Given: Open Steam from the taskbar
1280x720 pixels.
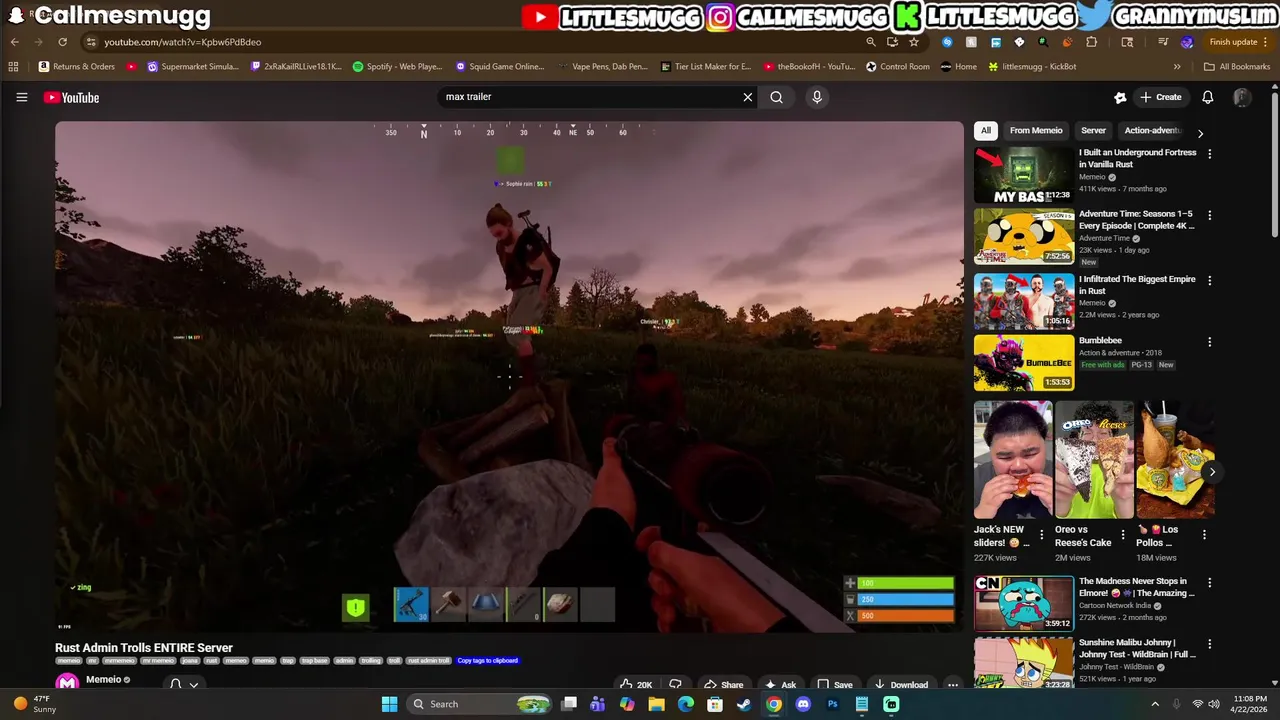Looking at the screenshot, I should (744, 704).
